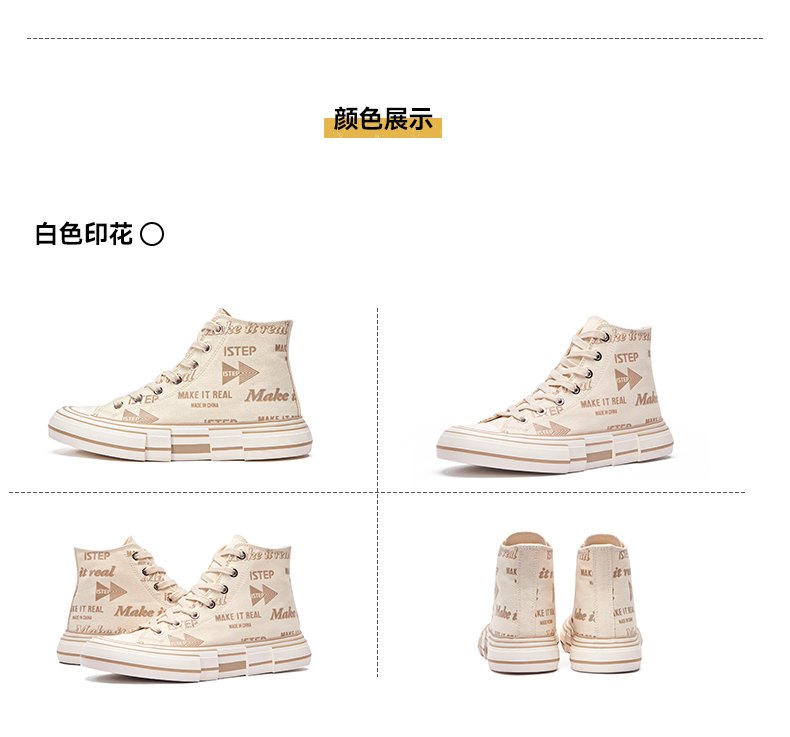This screenshot has width=790, height=737.
Task: Click the MAKE IT REAL text on side-view shoe
Action: [205, 395]
